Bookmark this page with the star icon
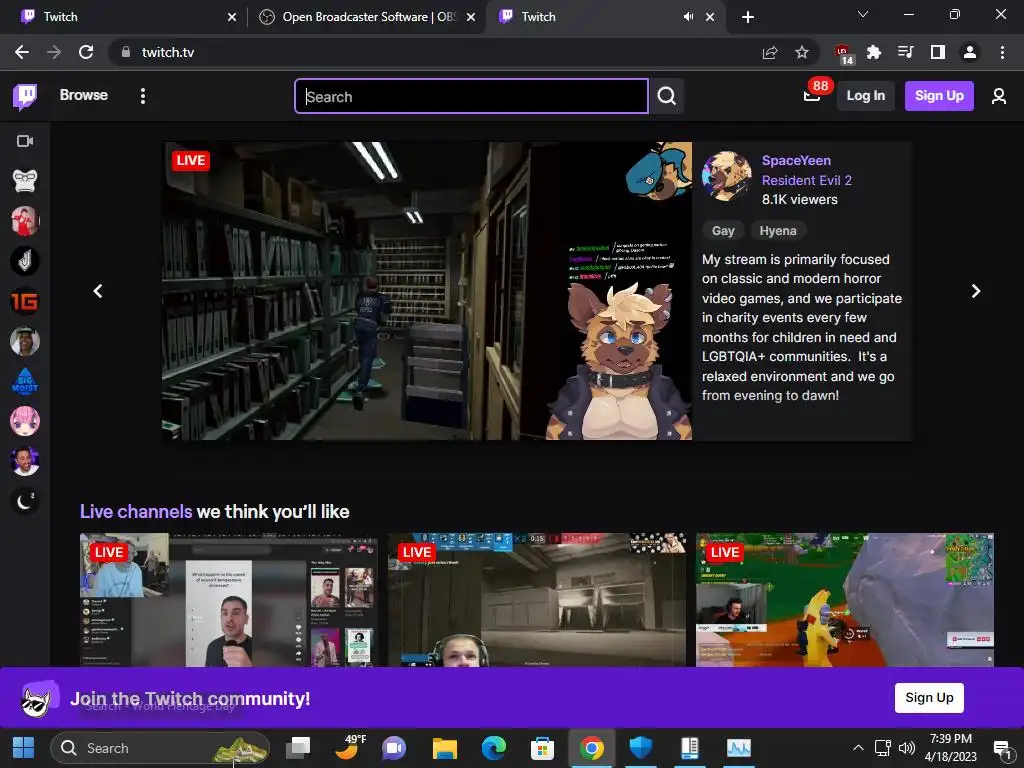Image resolution: width=1024 pixels, height=768 pixels. pos(802,52)
